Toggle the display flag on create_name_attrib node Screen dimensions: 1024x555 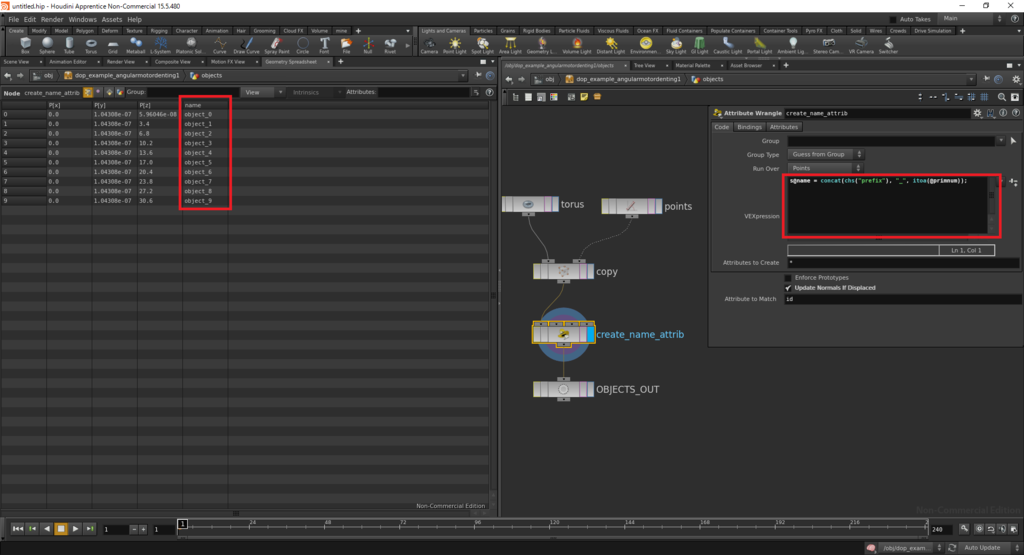590,334
